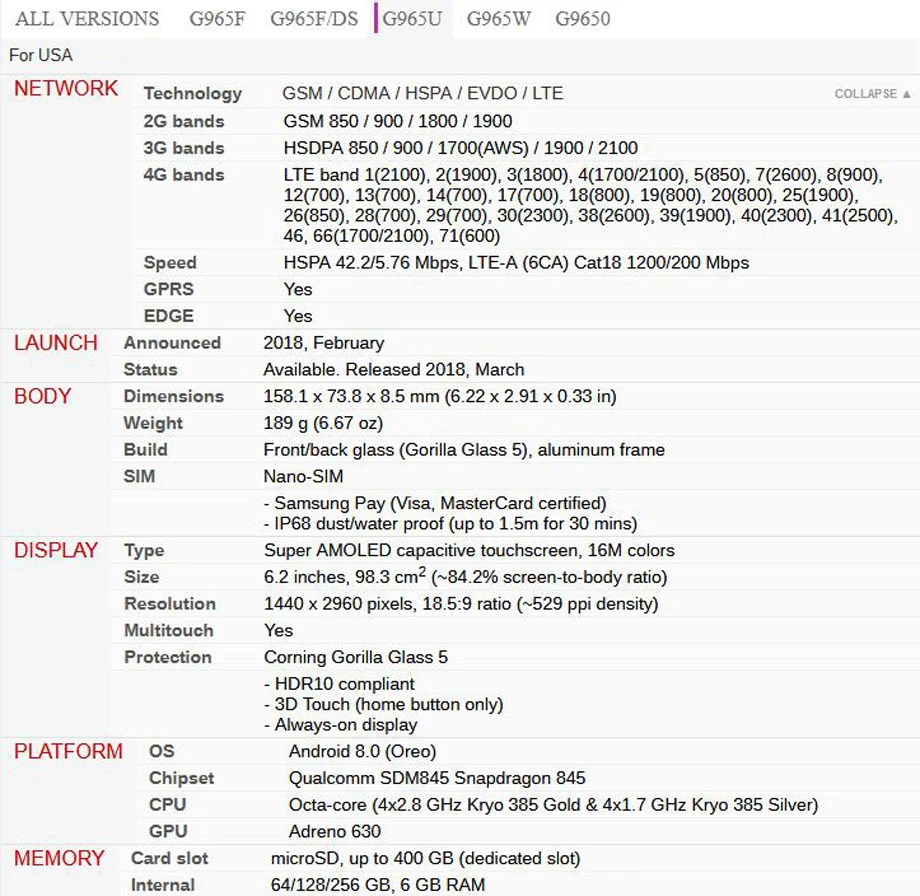Image resolution: width=920 pixels, height=896 pixels.
Task: Click the HSDPA 3G bands value
Action: [x=461, y=148]
